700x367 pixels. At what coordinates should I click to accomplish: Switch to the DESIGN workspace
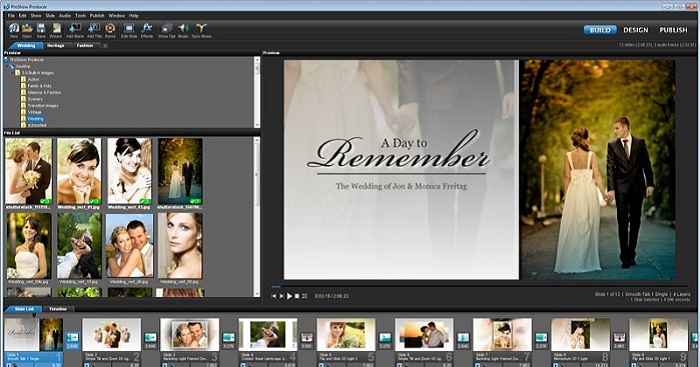click(636, 30)
